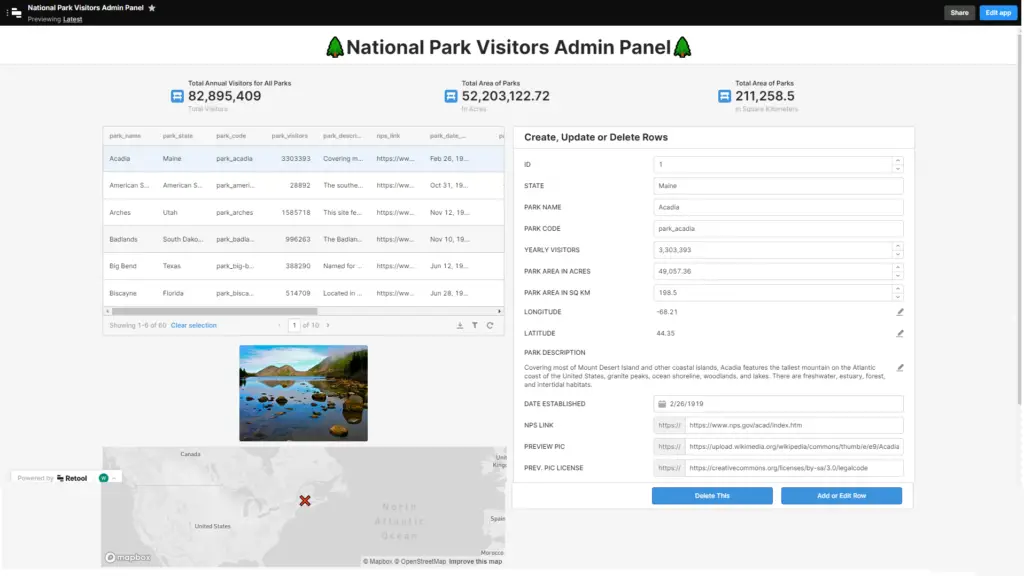1024x576 pixels.
Task: Select the Biscayne park row
Action: [x=304, y=293]
